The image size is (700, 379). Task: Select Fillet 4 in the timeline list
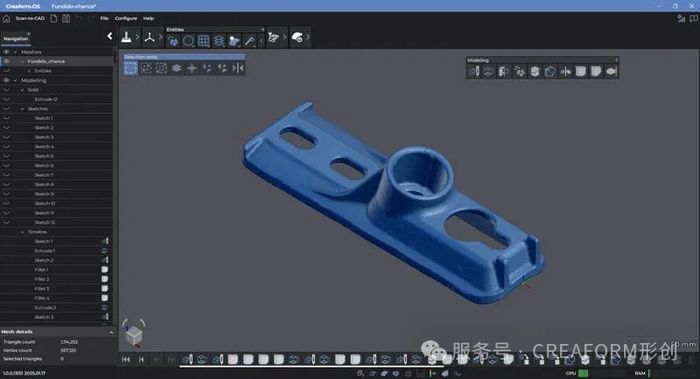42,298
